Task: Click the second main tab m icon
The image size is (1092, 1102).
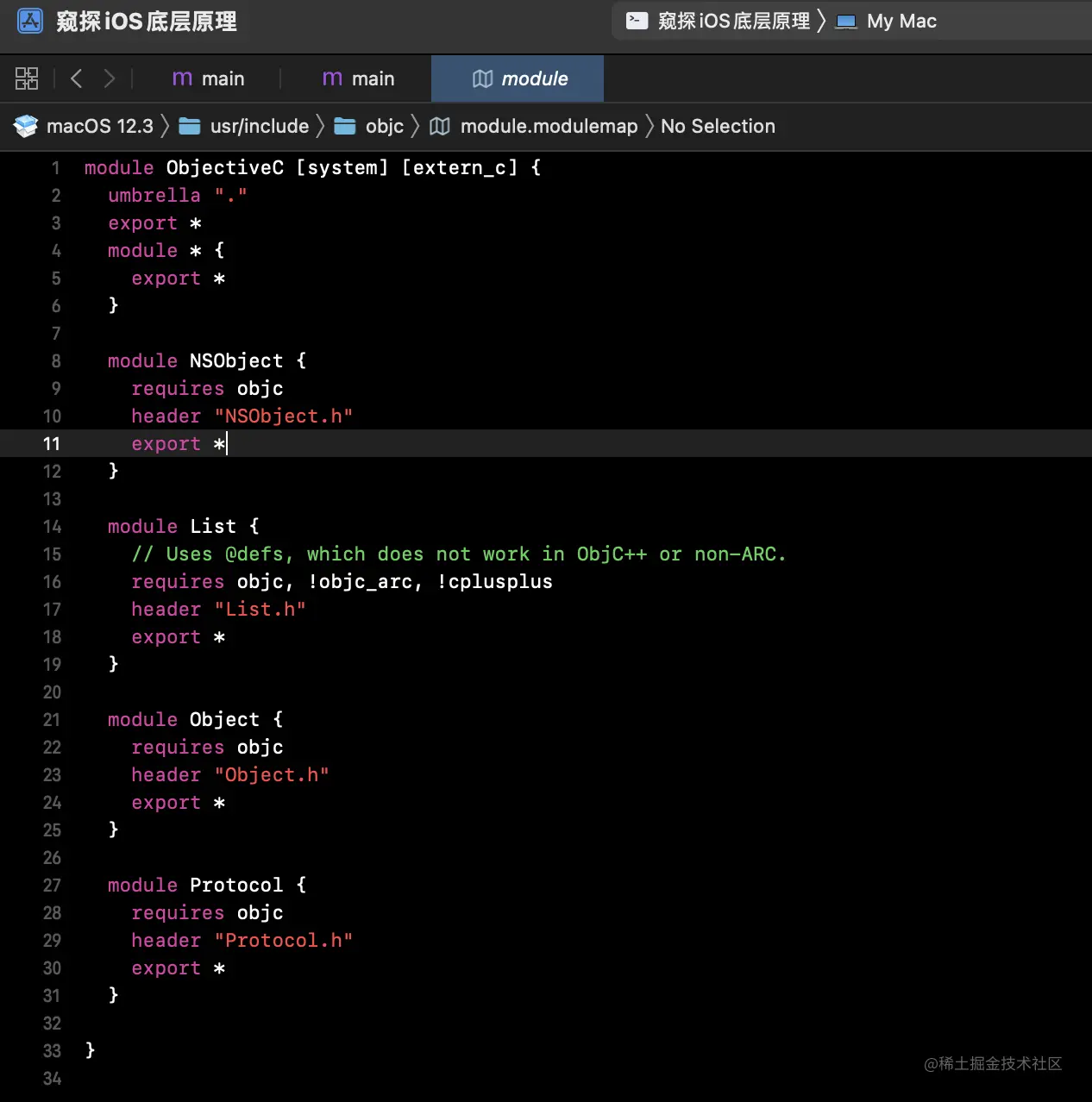Action: point(332,78)
